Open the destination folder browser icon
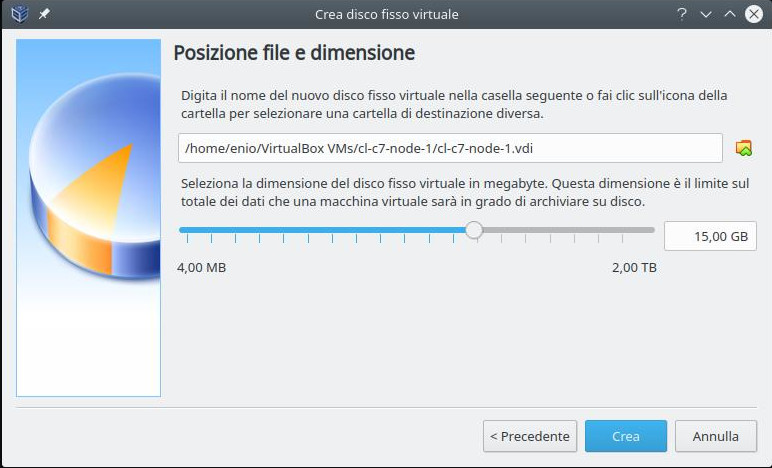The image size is (772, 468). coord(743,148)
